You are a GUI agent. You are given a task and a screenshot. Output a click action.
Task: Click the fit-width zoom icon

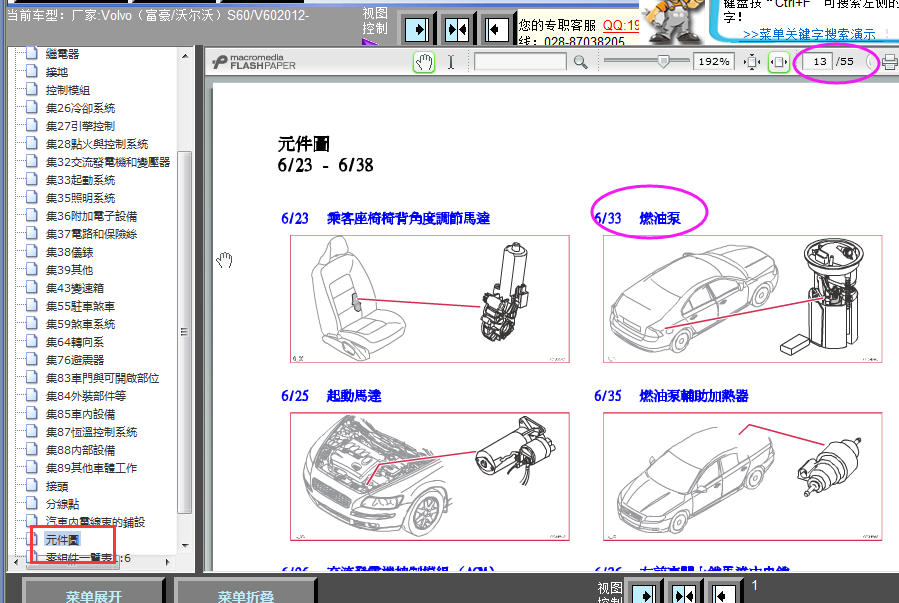[779, 62]
